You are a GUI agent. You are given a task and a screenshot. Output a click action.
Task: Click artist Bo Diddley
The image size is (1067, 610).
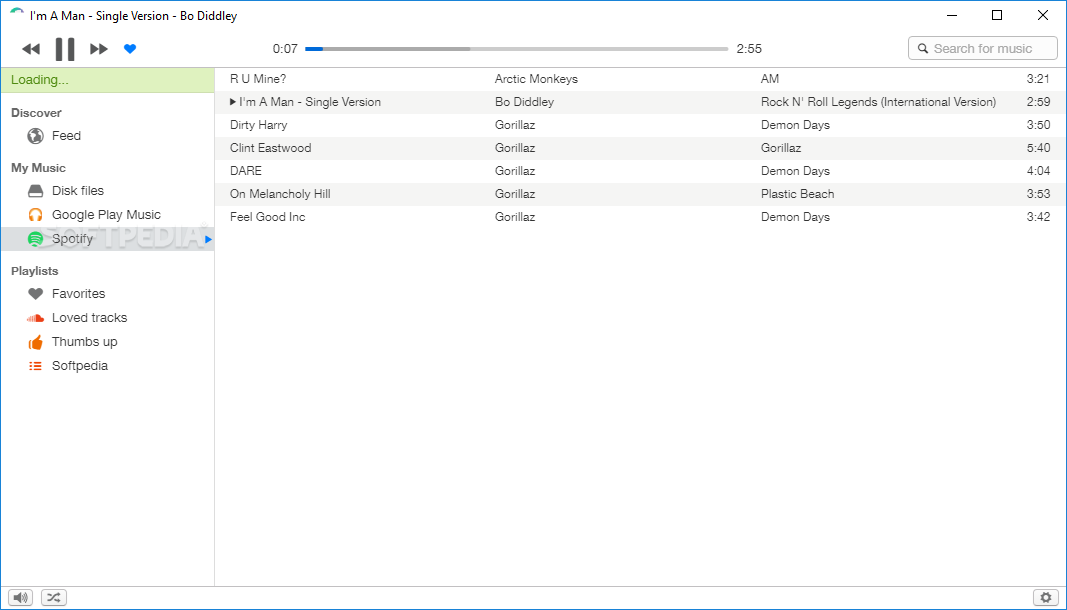pos(524,102)
